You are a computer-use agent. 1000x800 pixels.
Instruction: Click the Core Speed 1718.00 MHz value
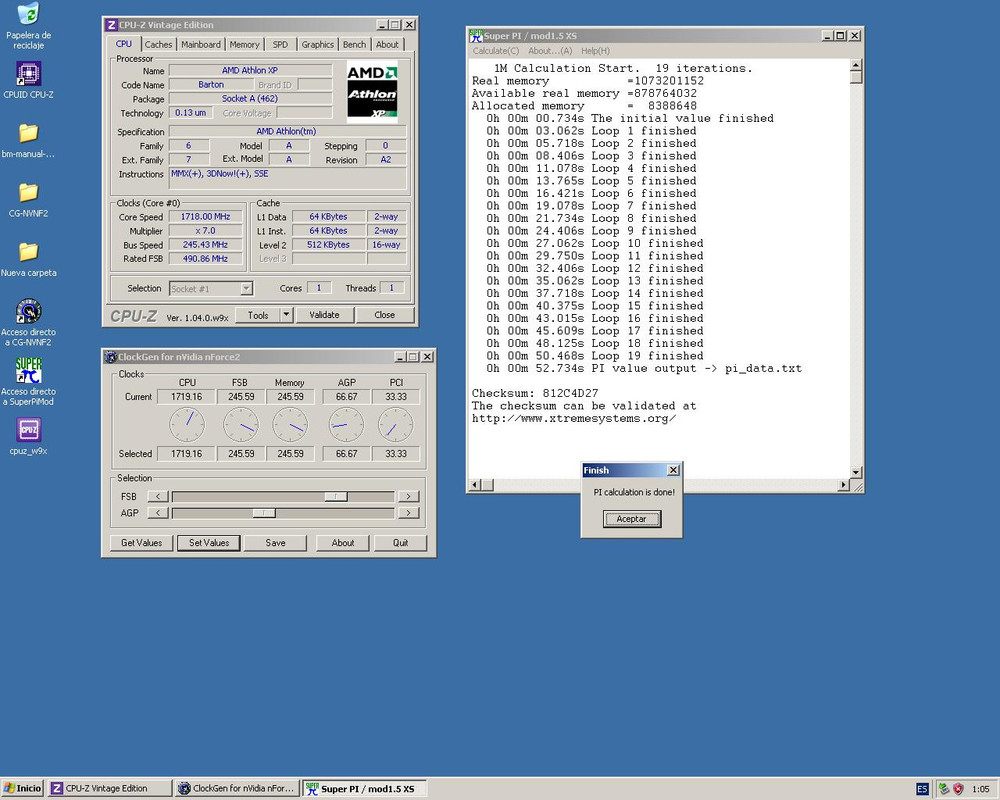[205, 217]
